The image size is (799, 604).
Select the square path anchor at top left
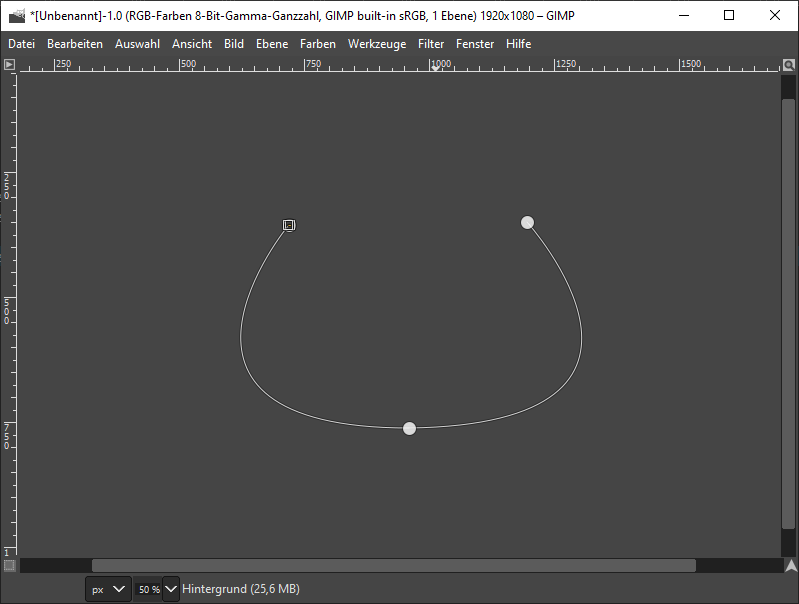click(289, 226)
